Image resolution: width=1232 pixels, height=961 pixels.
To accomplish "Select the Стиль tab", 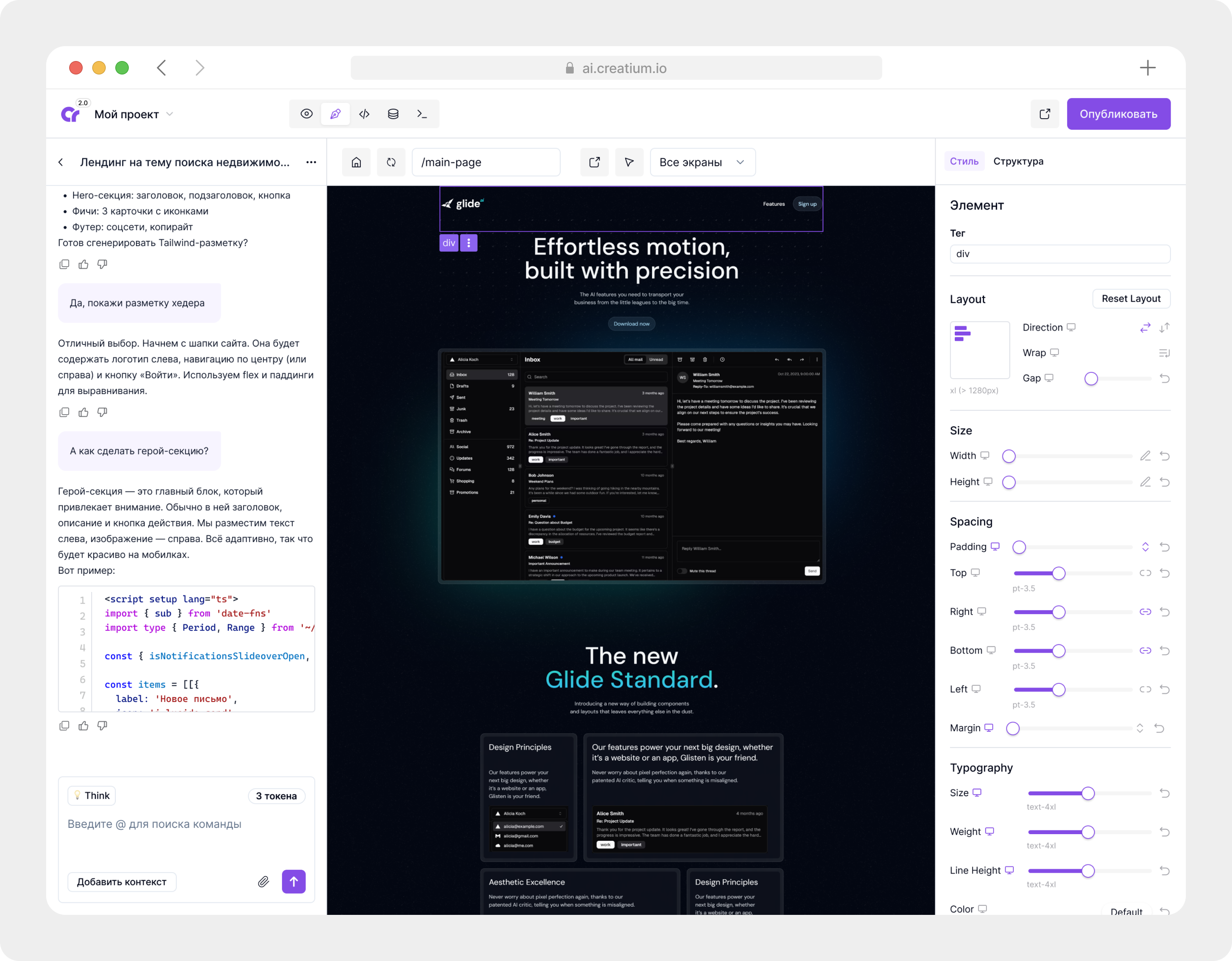I will (x=964, y=161).
